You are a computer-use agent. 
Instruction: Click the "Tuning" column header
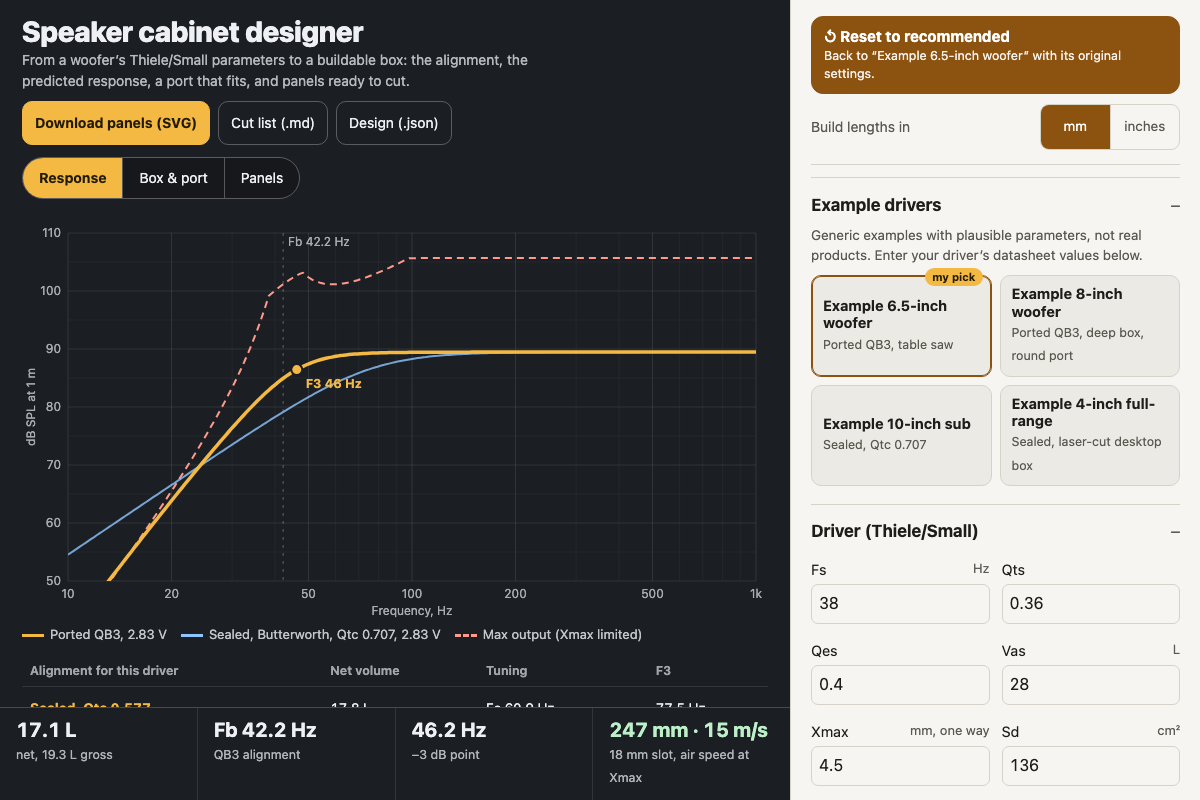(506, 671)
